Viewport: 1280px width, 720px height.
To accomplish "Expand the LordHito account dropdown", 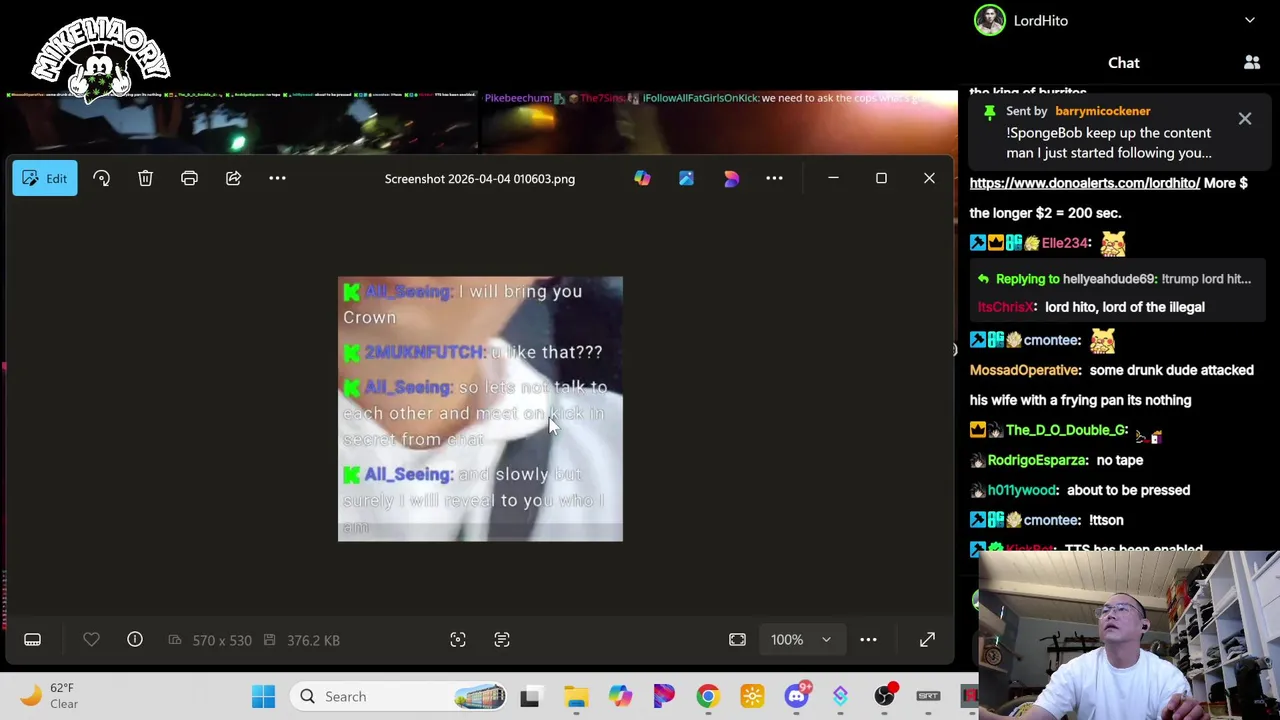I will point(1249,20).
